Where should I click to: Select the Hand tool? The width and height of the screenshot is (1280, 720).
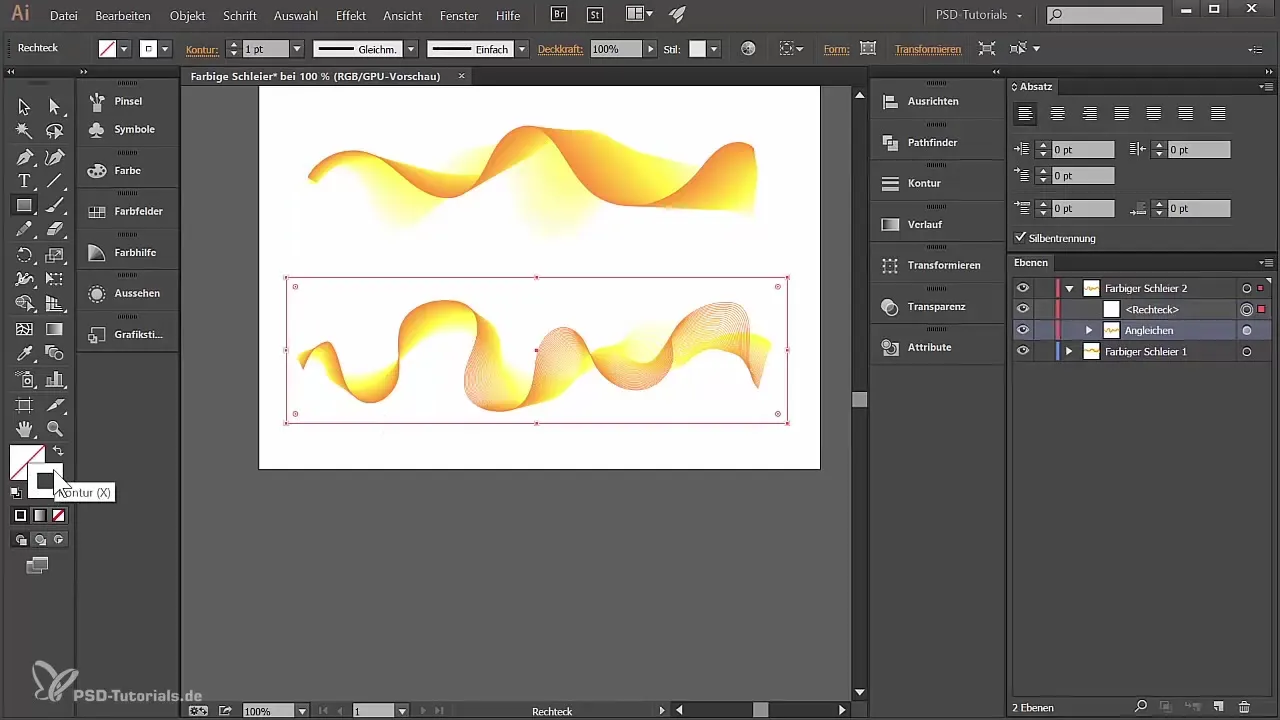24,428
